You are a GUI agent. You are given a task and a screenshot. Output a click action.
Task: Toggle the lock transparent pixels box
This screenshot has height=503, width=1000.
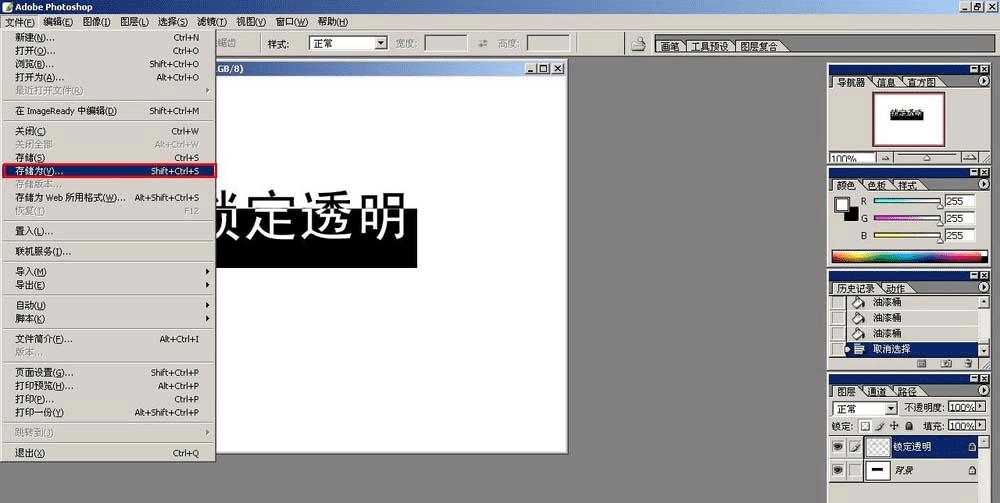click(865, 426)
